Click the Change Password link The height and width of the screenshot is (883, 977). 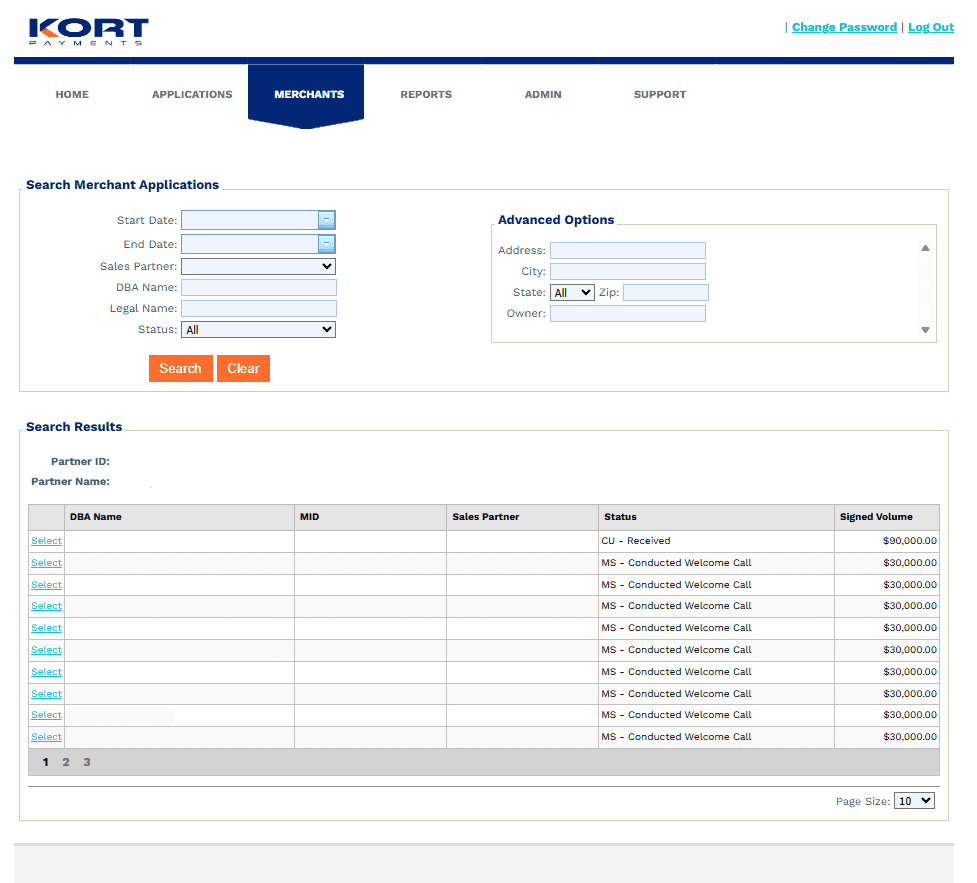(844, 27)
